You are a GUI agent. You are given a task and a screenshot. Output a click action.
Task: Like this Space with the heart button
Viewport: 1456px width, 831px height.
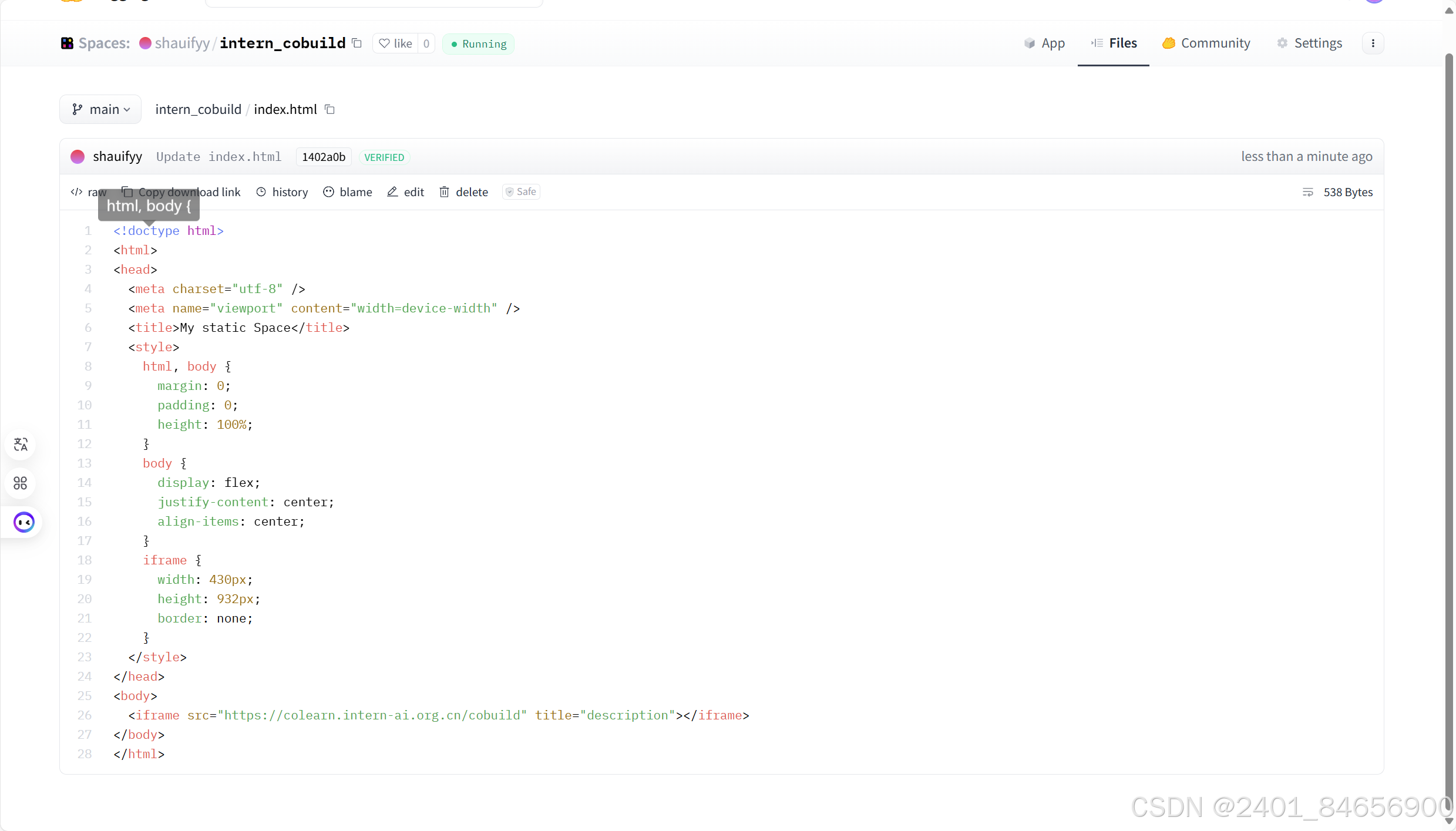(x=395, y=43)
